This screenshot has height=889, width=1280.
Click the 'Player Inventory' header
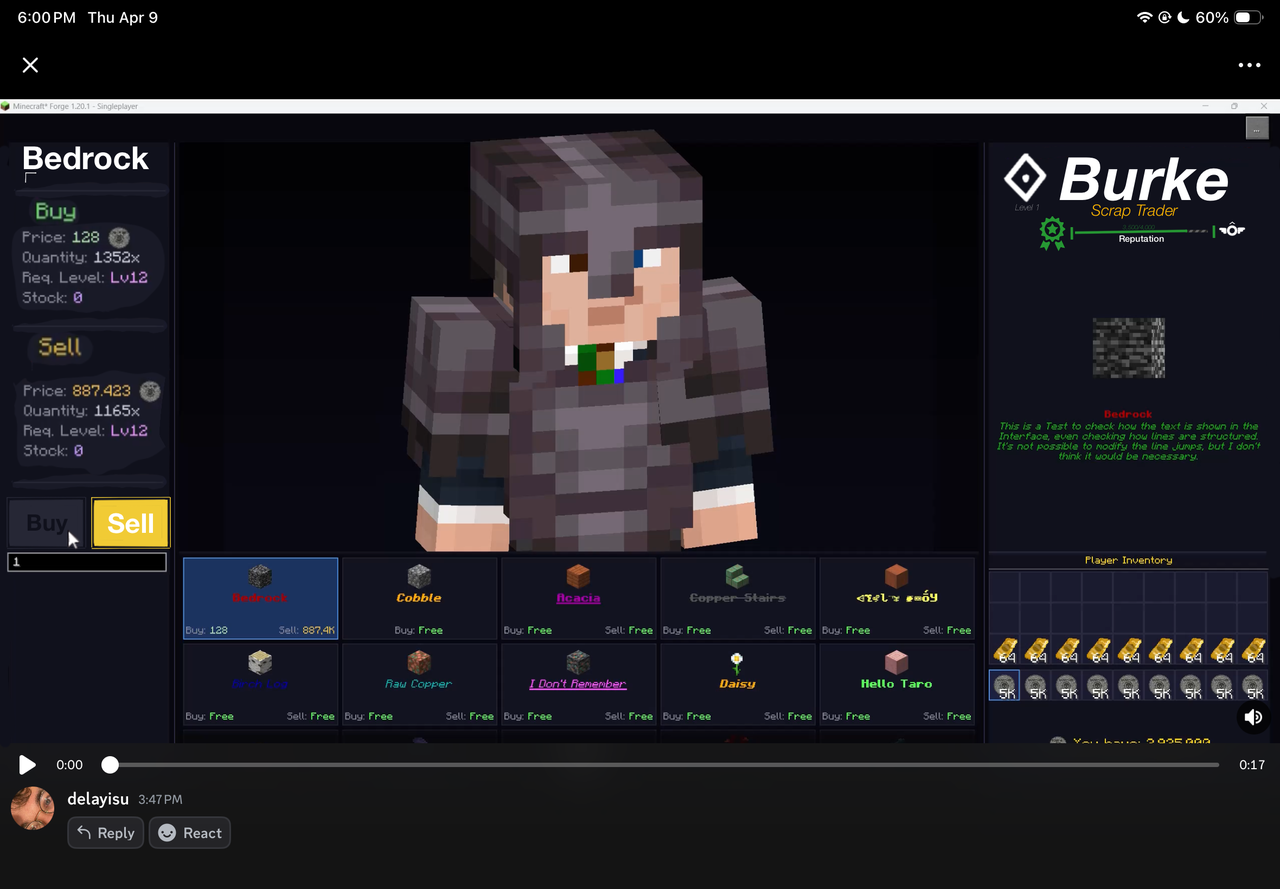[x=1128, y=561]
